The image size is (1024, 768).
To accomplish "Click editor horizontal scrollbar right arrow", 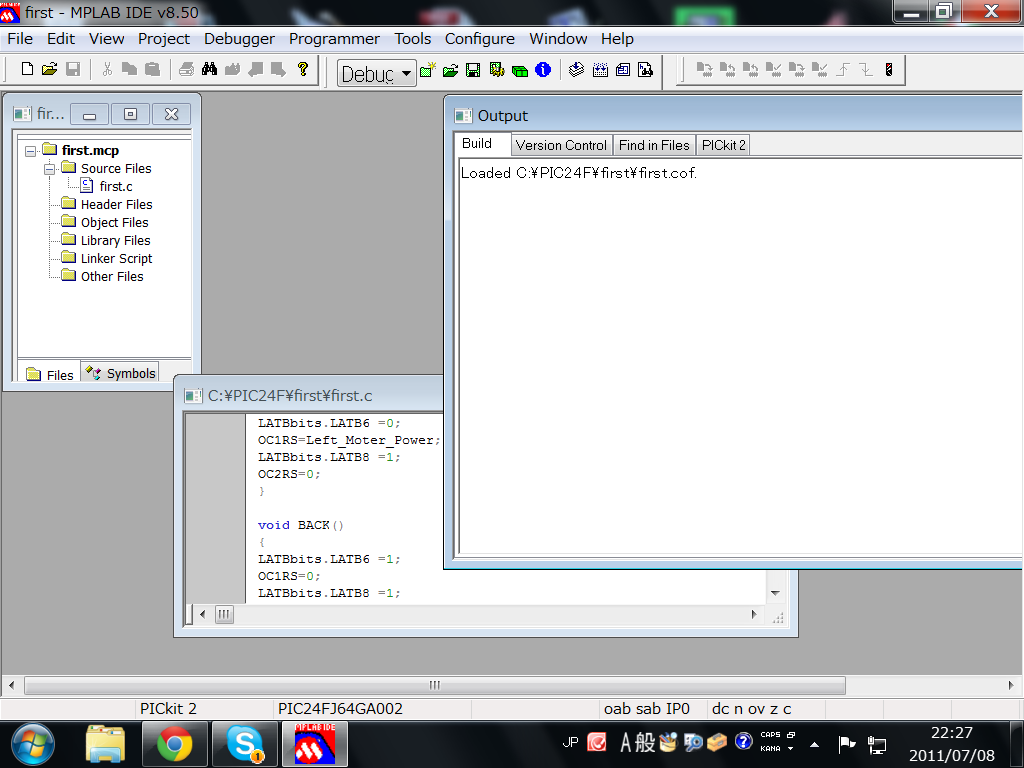I will 754,615.
